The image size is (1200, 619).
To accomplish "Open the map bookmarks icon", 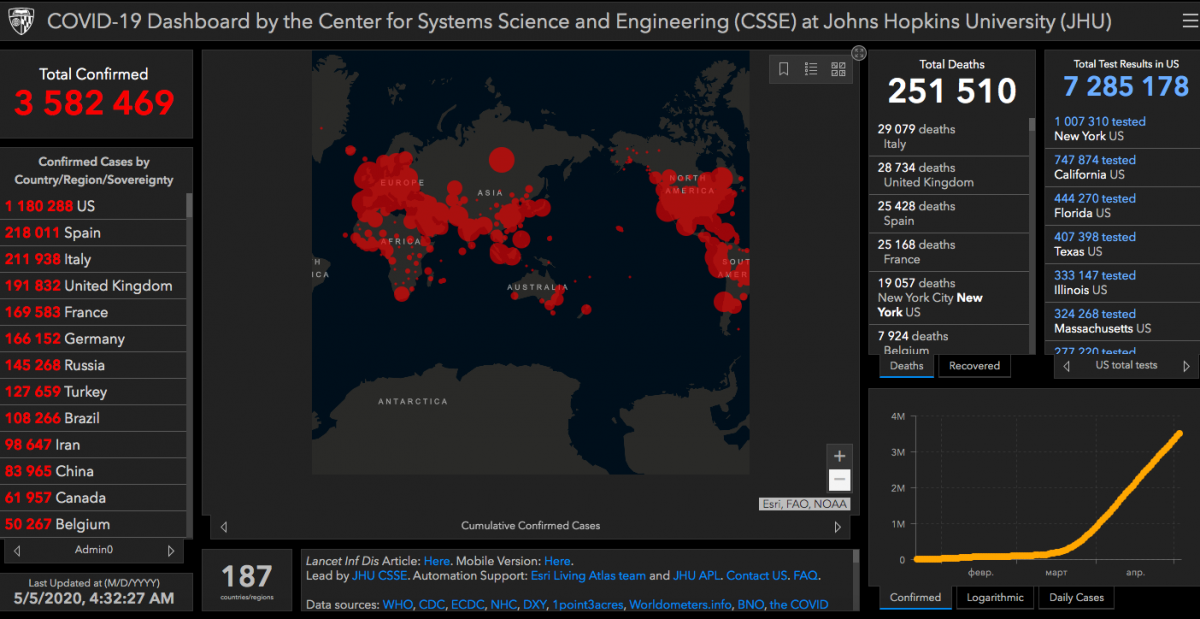I will (x=784, y=69).
